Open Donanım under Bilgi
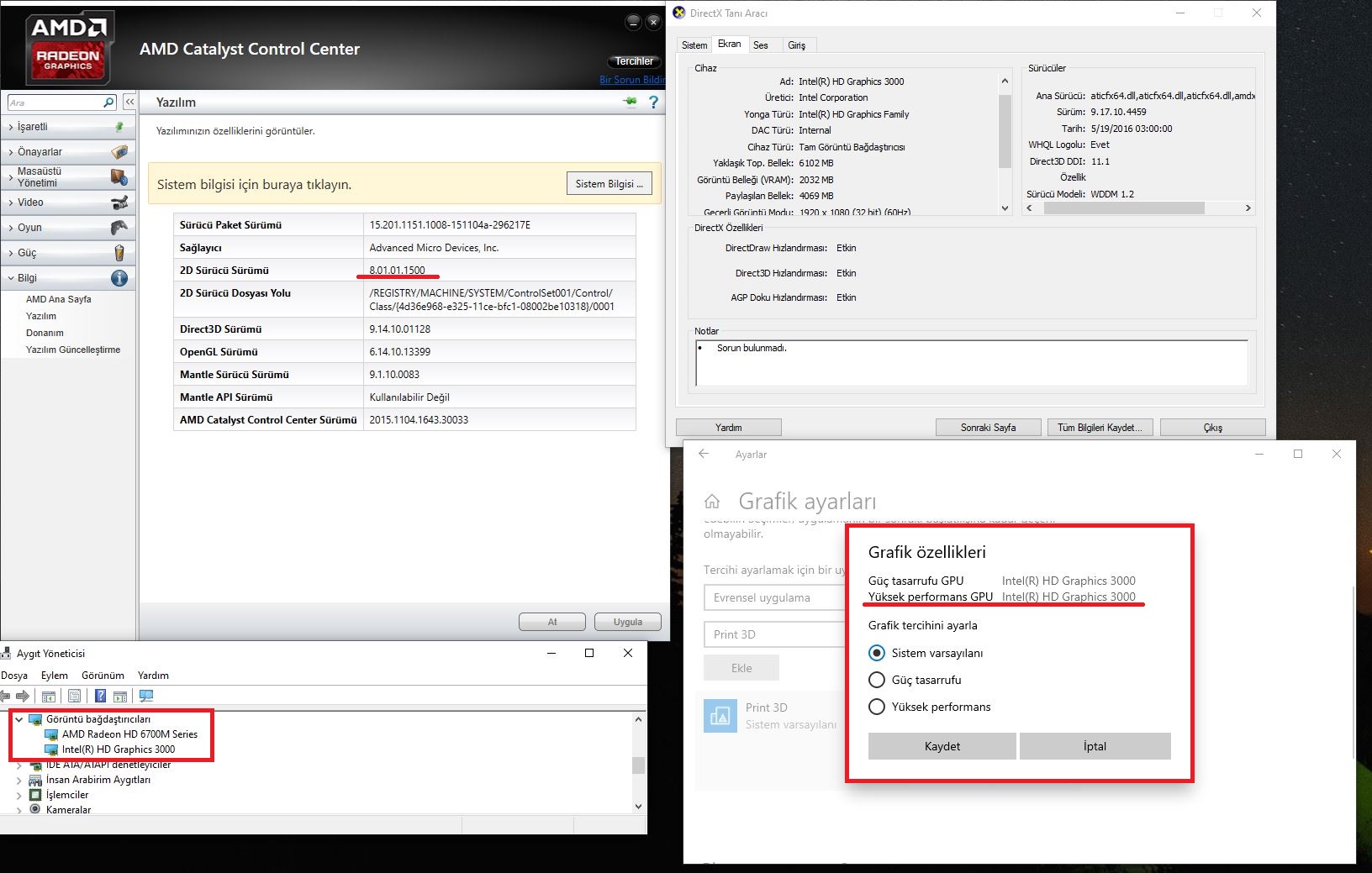Image resolution: width=1372 pixels, height=873 pixels. tap(45, 333)
